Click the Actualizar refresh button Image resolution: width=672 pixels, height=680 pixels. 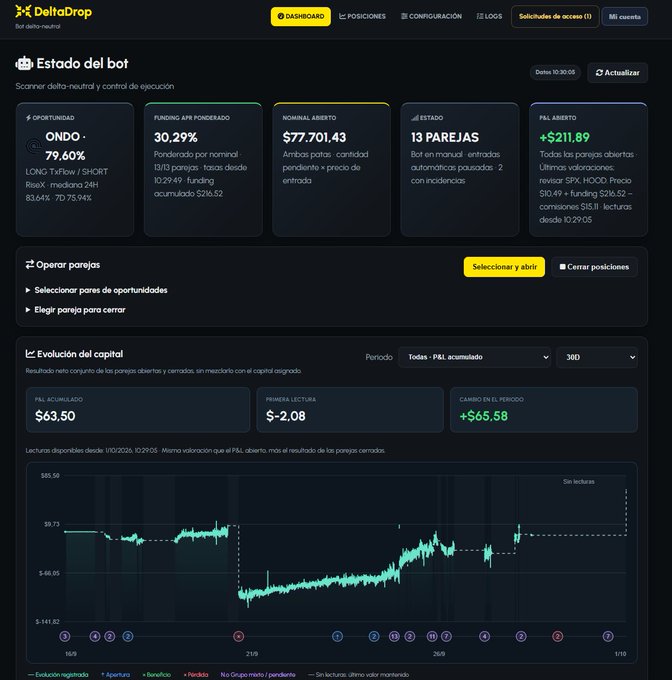click(x=617, y=73)
